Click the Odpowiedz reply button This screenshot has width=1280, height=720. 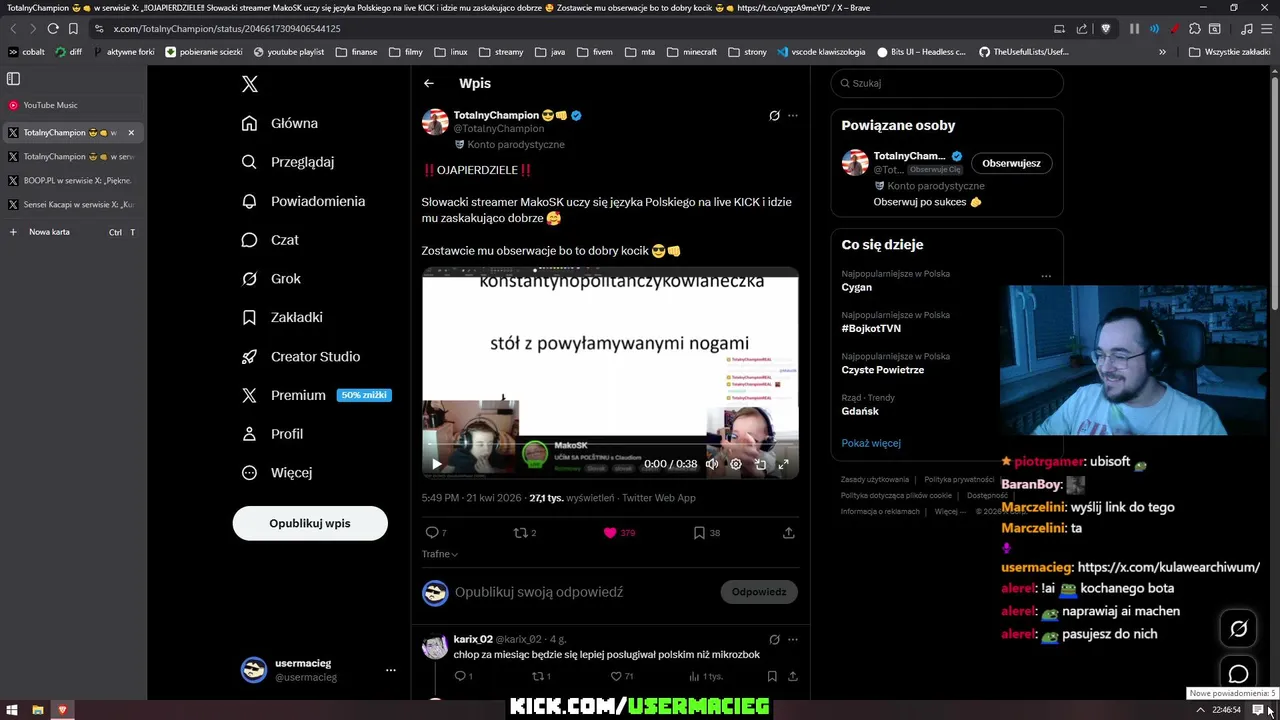point(759,592)
